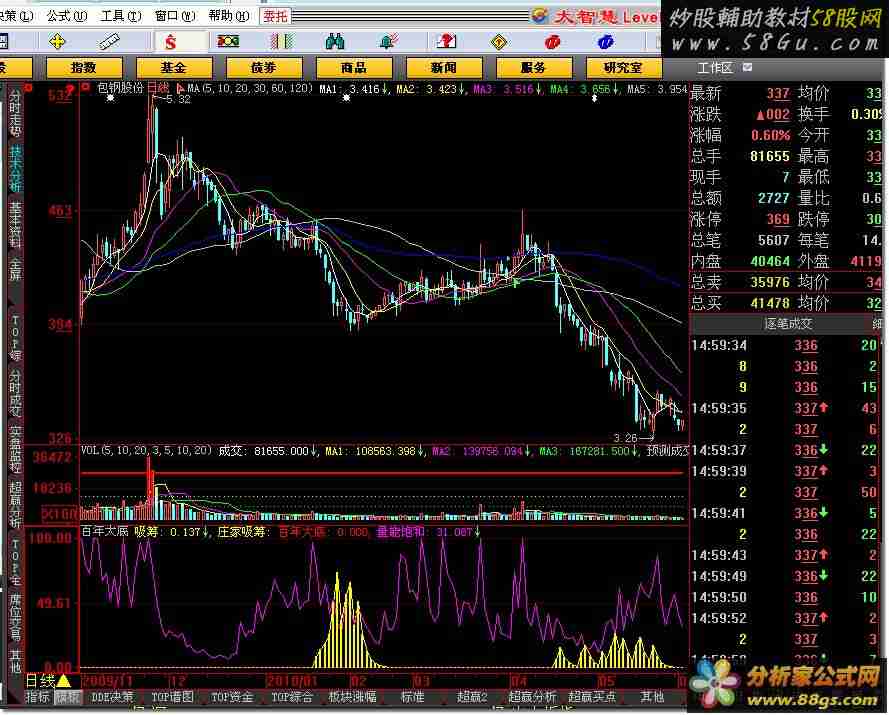Switch to 超赢分析 side tab

pos(15,505)
